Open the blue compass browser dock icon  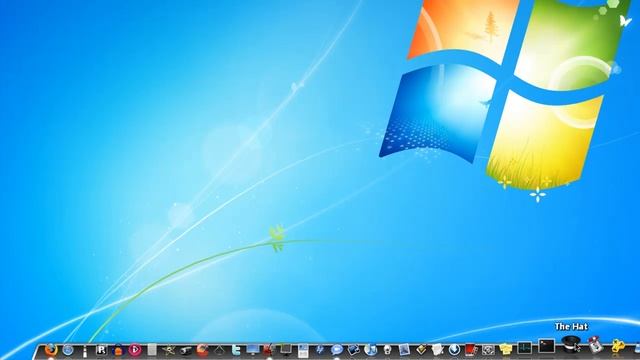point(68,350)
